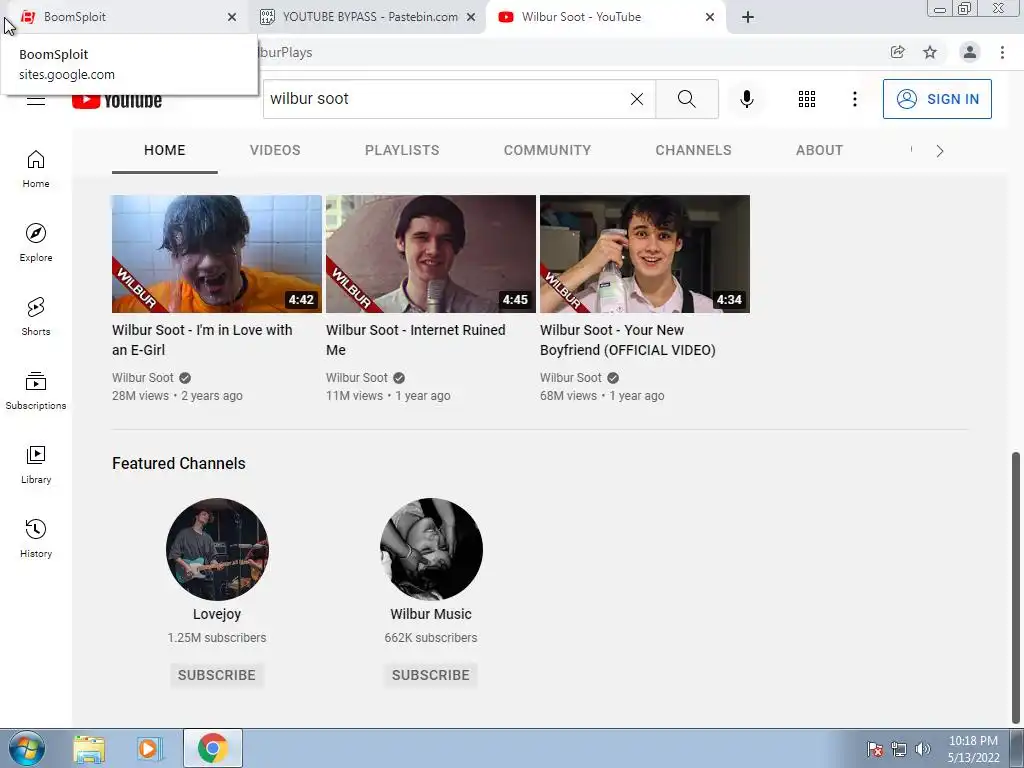This screenshot has height=768, width=1024.
Task: Share this page using the browser share icon
Action: coord(897,52)
